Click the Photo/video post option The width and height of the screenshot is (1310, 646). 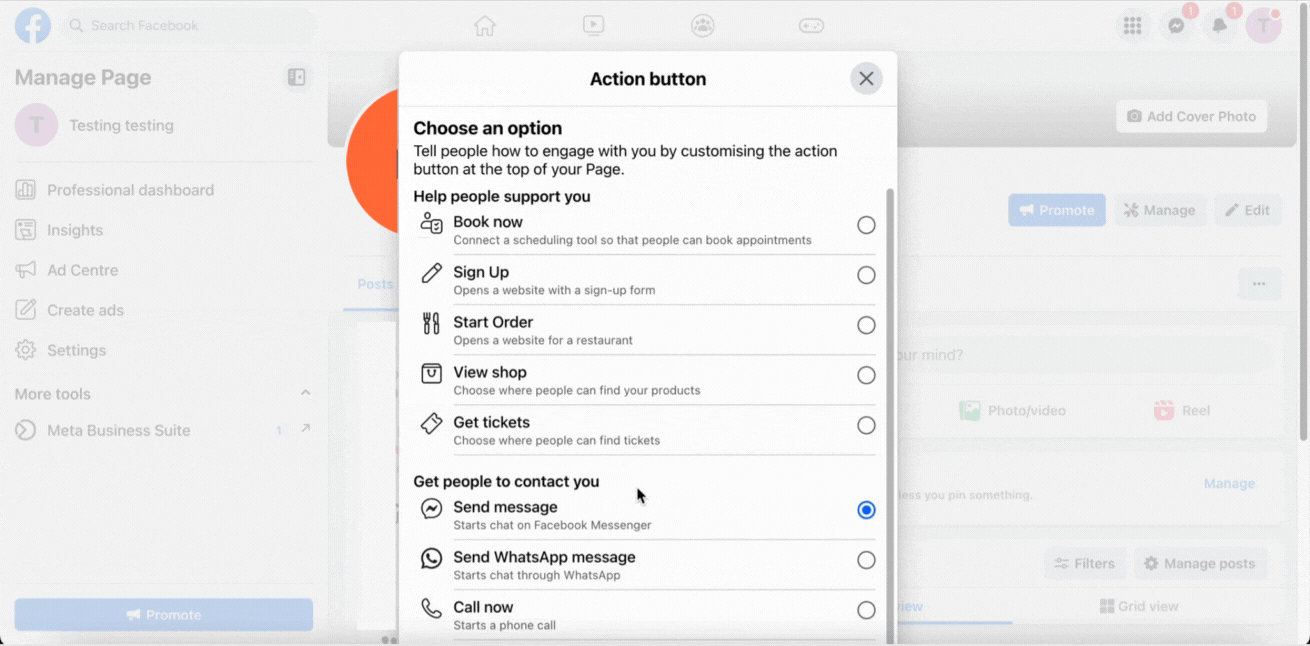(1013, 410)
